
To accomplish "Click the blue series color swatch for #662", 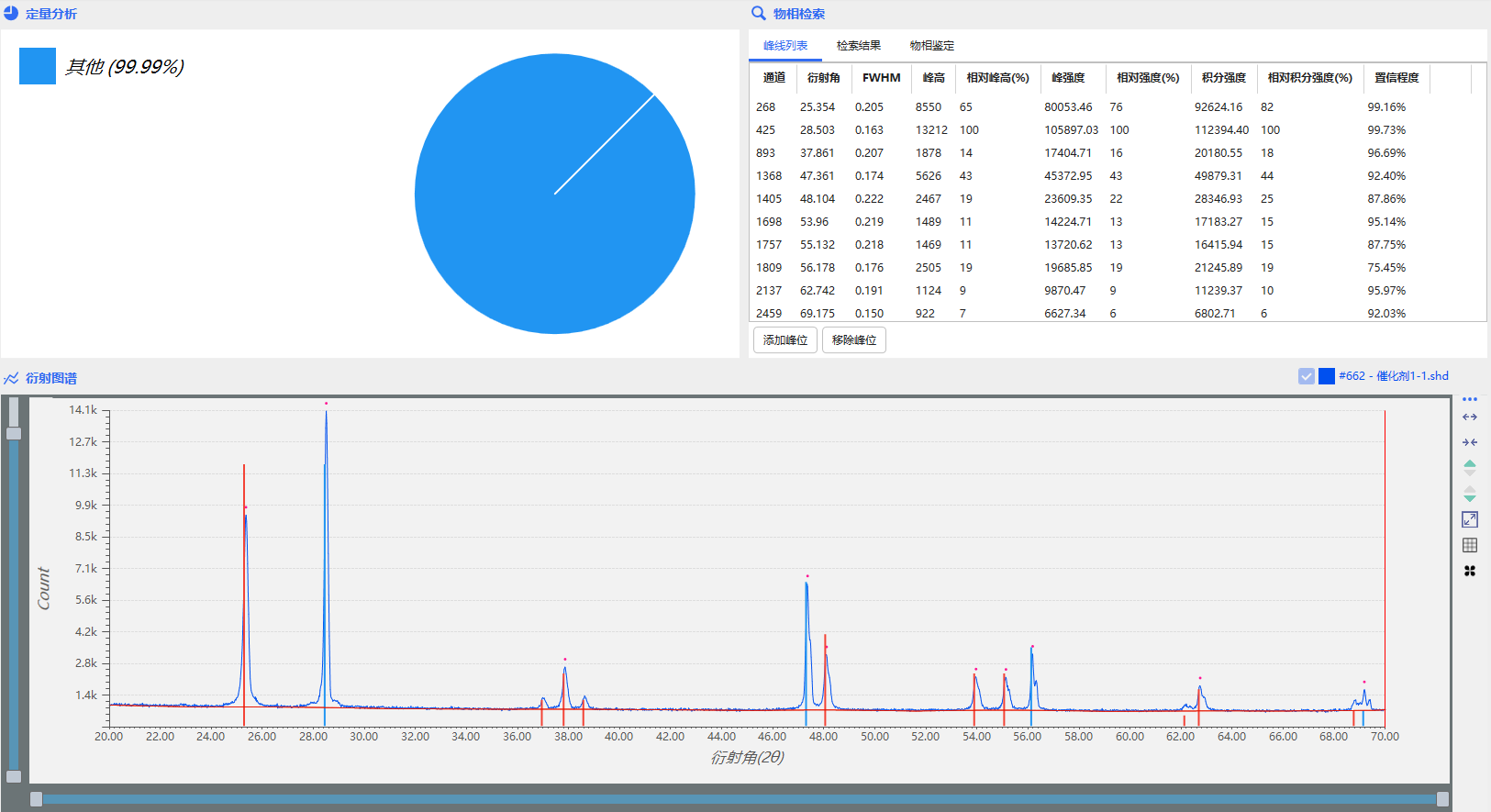I will (1327, 376).
